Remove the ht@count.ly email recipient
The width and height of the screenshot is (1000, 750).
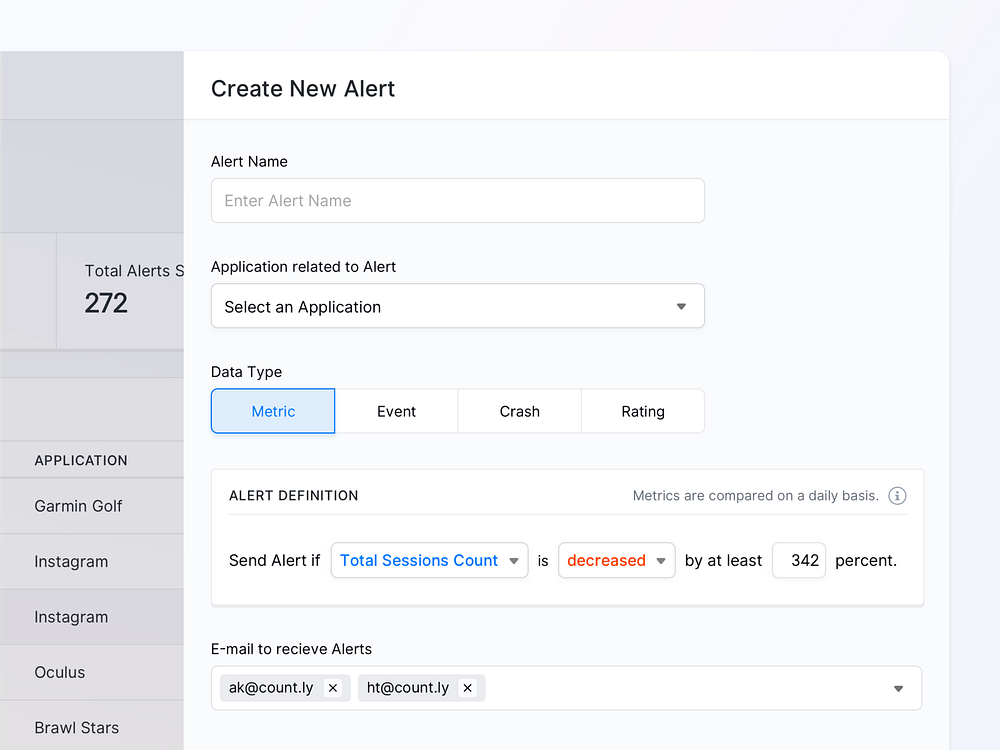tap(467, 688)
